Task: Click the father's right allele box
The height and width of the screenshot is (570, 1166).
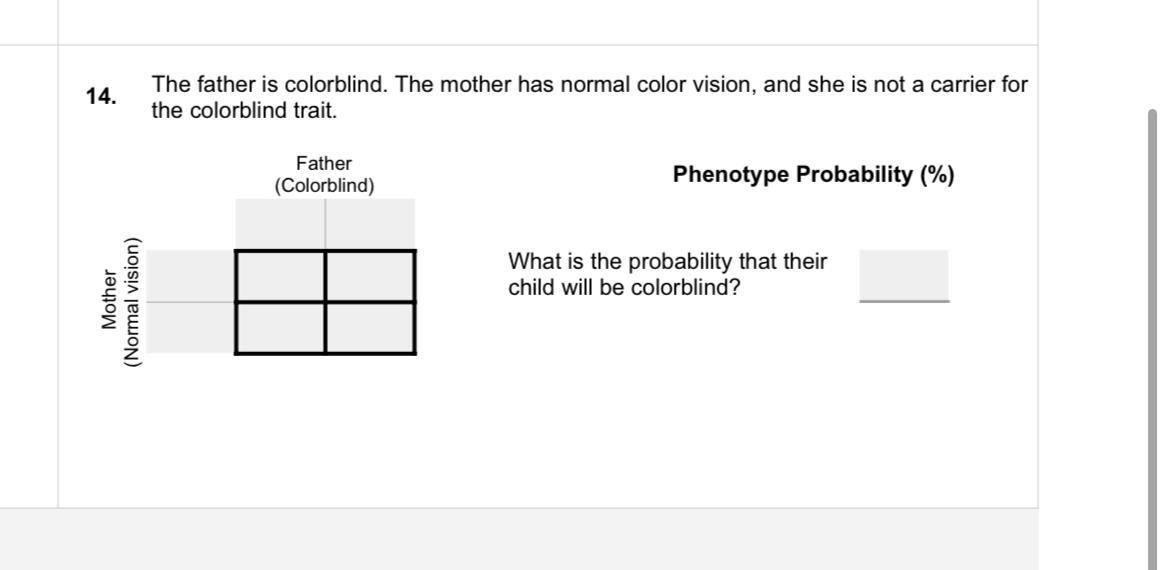Action: (x=370, y=224)
